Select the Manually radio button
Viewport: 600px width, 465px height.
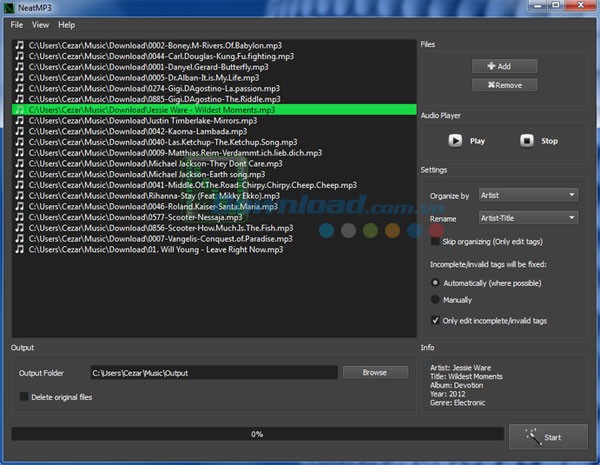435,299
